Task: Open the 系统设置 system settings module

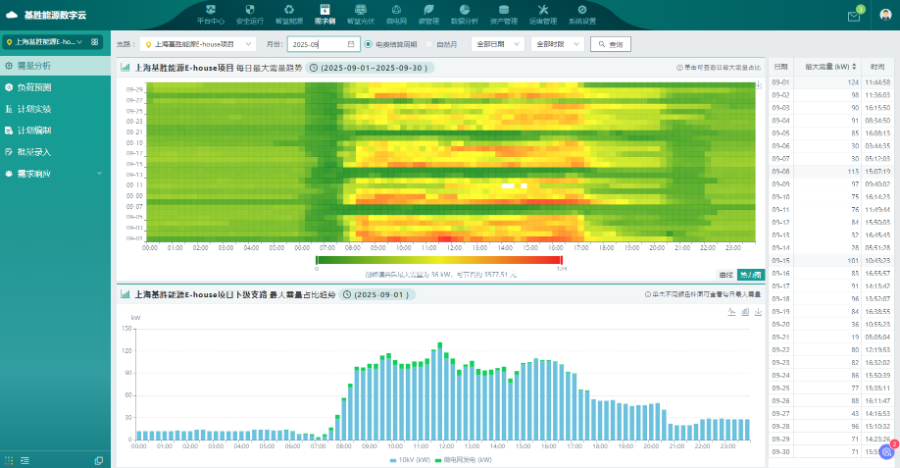Action: (x=582, y=14)
